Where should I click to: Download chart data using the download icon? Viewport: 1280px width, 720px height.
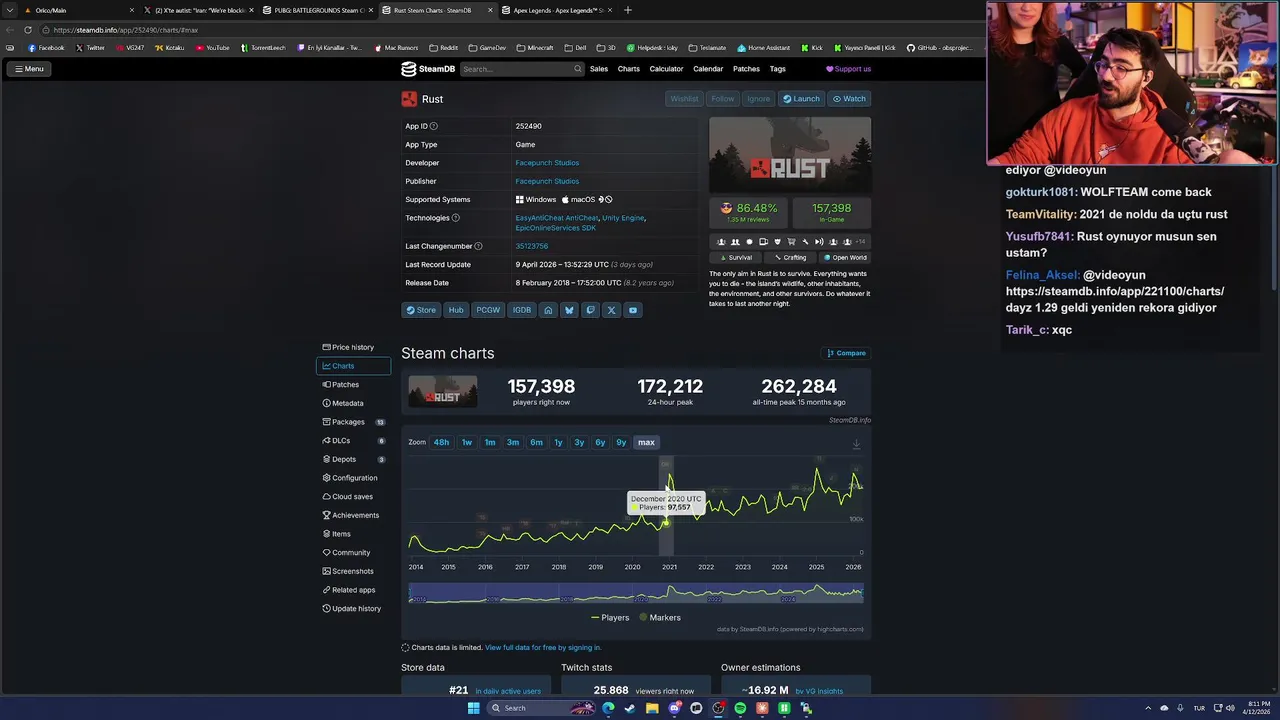pos(856,444)
